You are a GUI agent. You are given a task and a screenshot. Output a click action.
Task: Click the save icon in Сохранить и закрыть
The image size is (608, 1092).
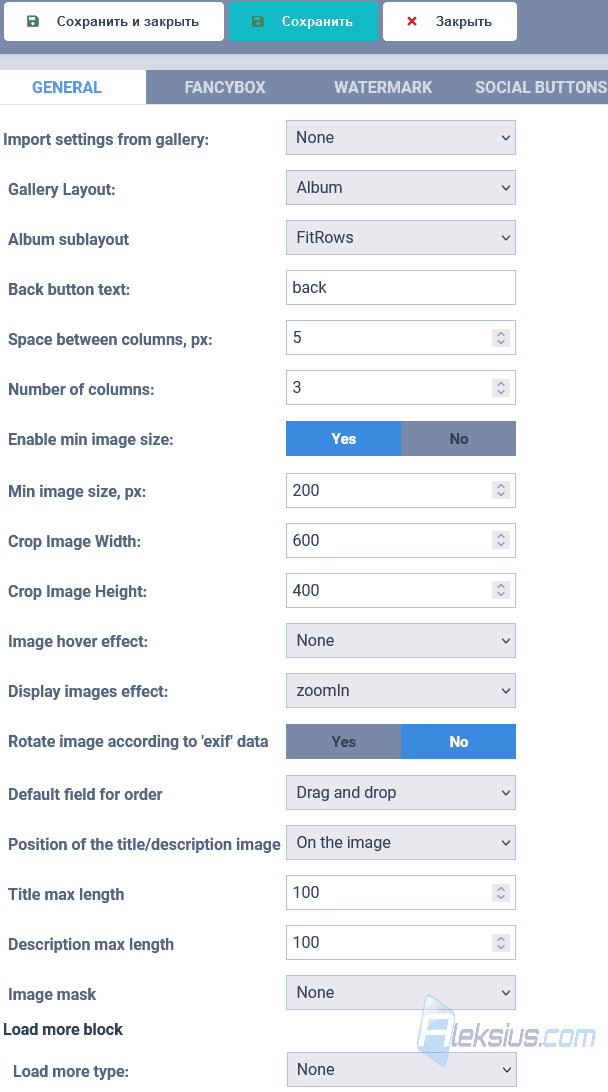tap(33, 22)
